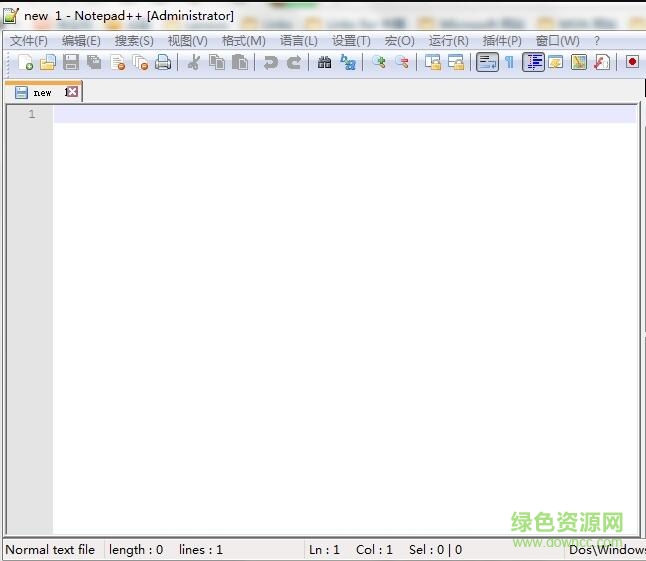Open the 文件(F) menu
This screenshot has height=561, width=646.
pos(28,40)
